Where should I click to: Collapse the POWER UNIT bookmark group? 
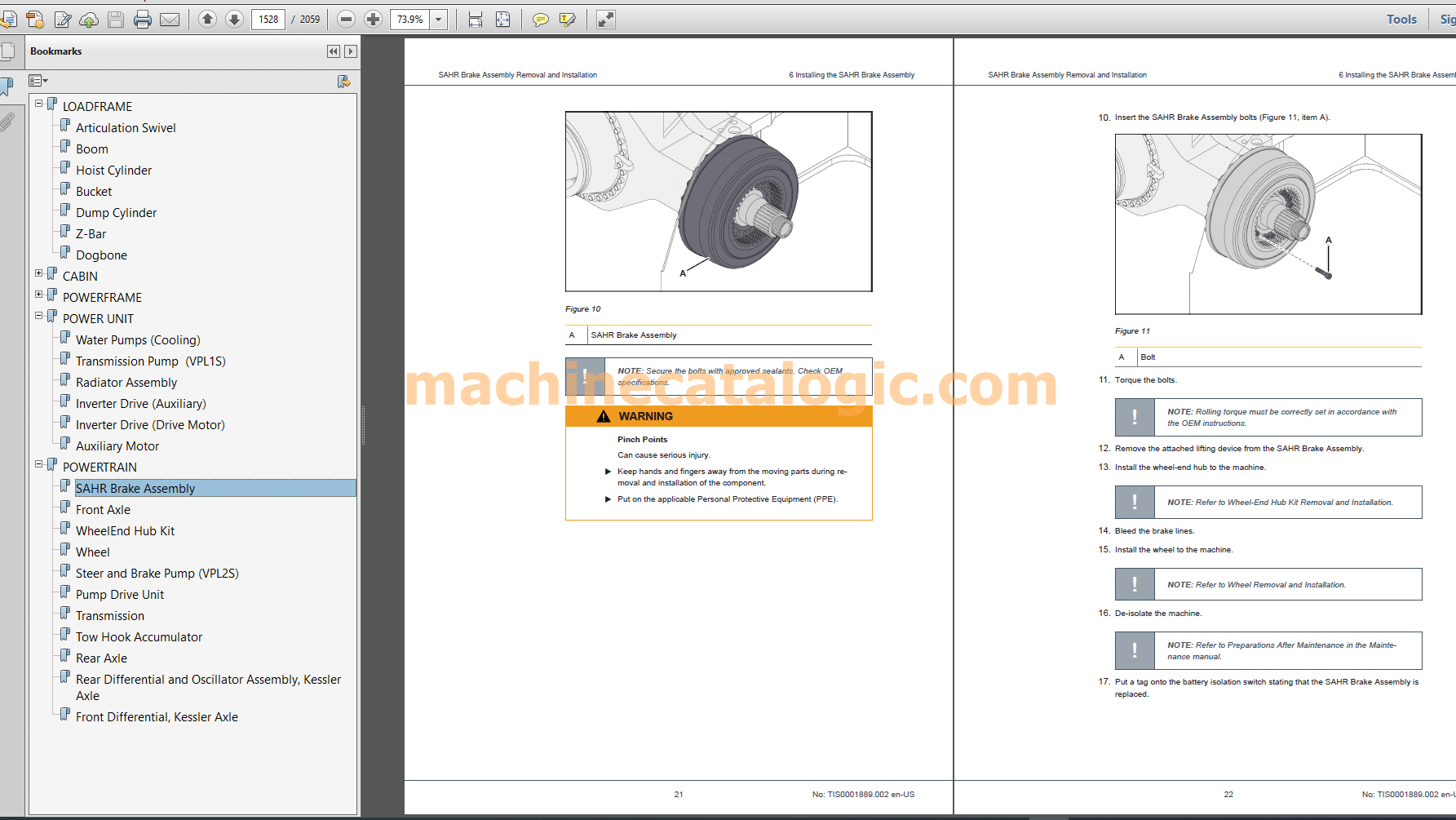pyautogui.click(x=38, y=316)
